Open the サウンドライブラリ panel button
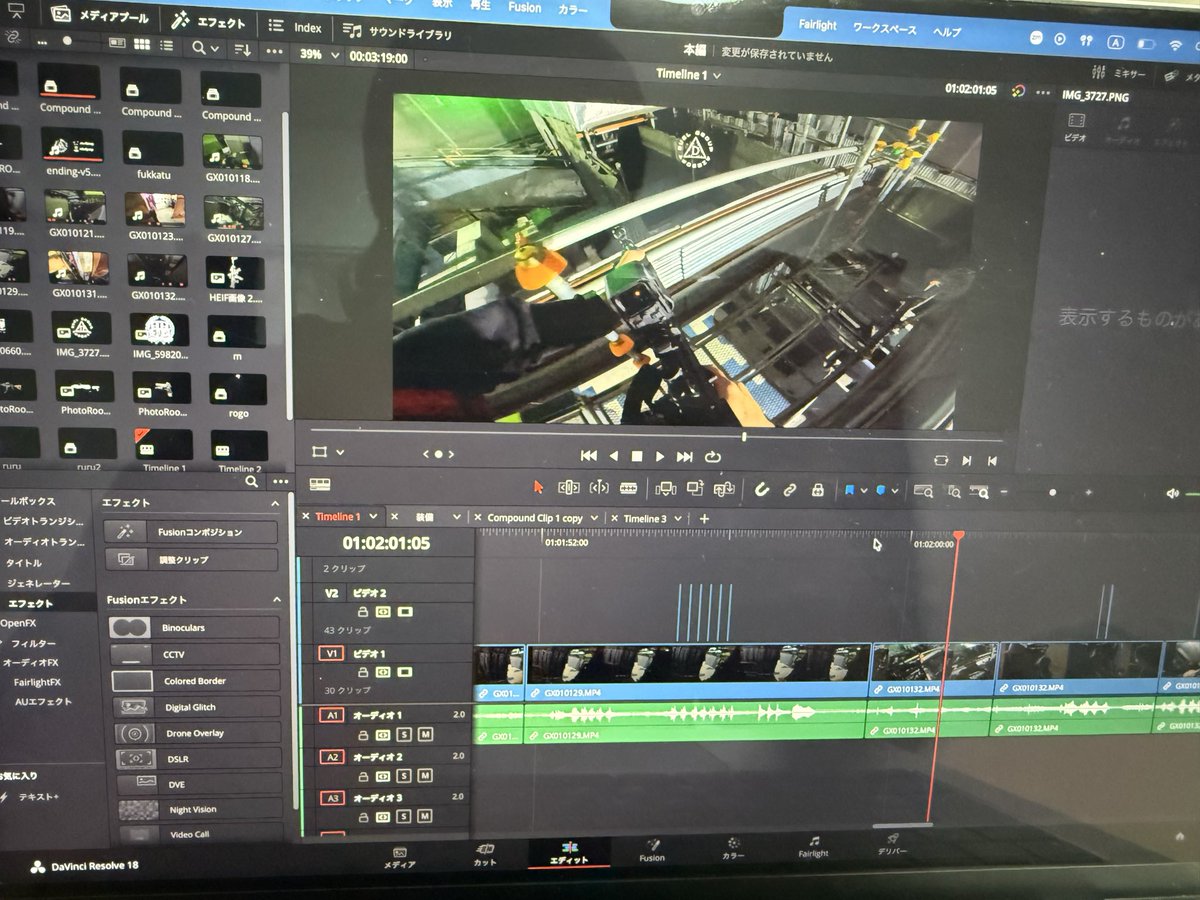Image resolution: width=1200 pixels, height=900 pixels. (x=397, y=32)
